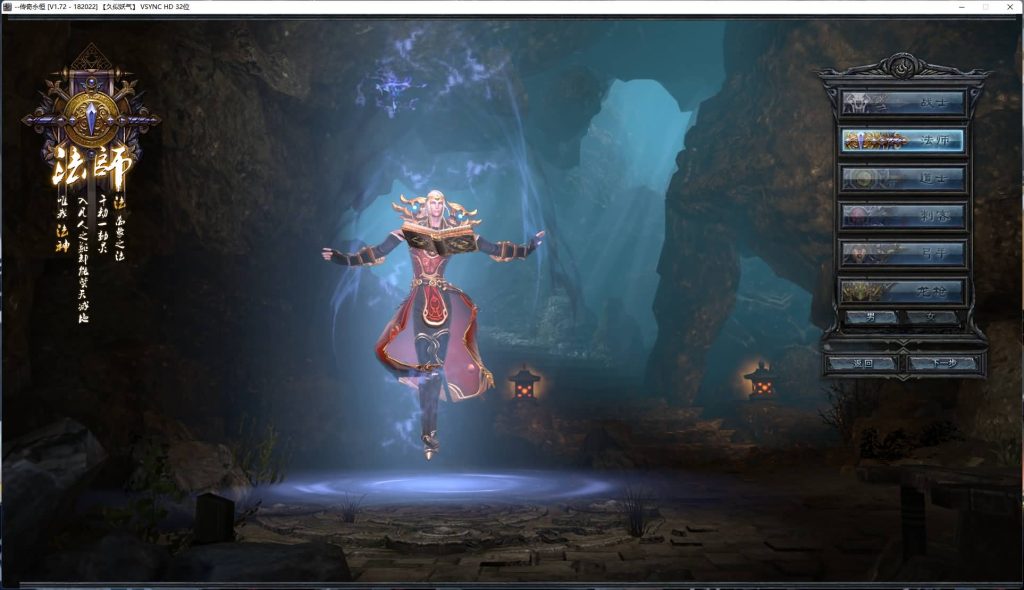1024x590 pixels.
Task: Click 下一步 to proceed to next step
Action: (x=942, y=364)
